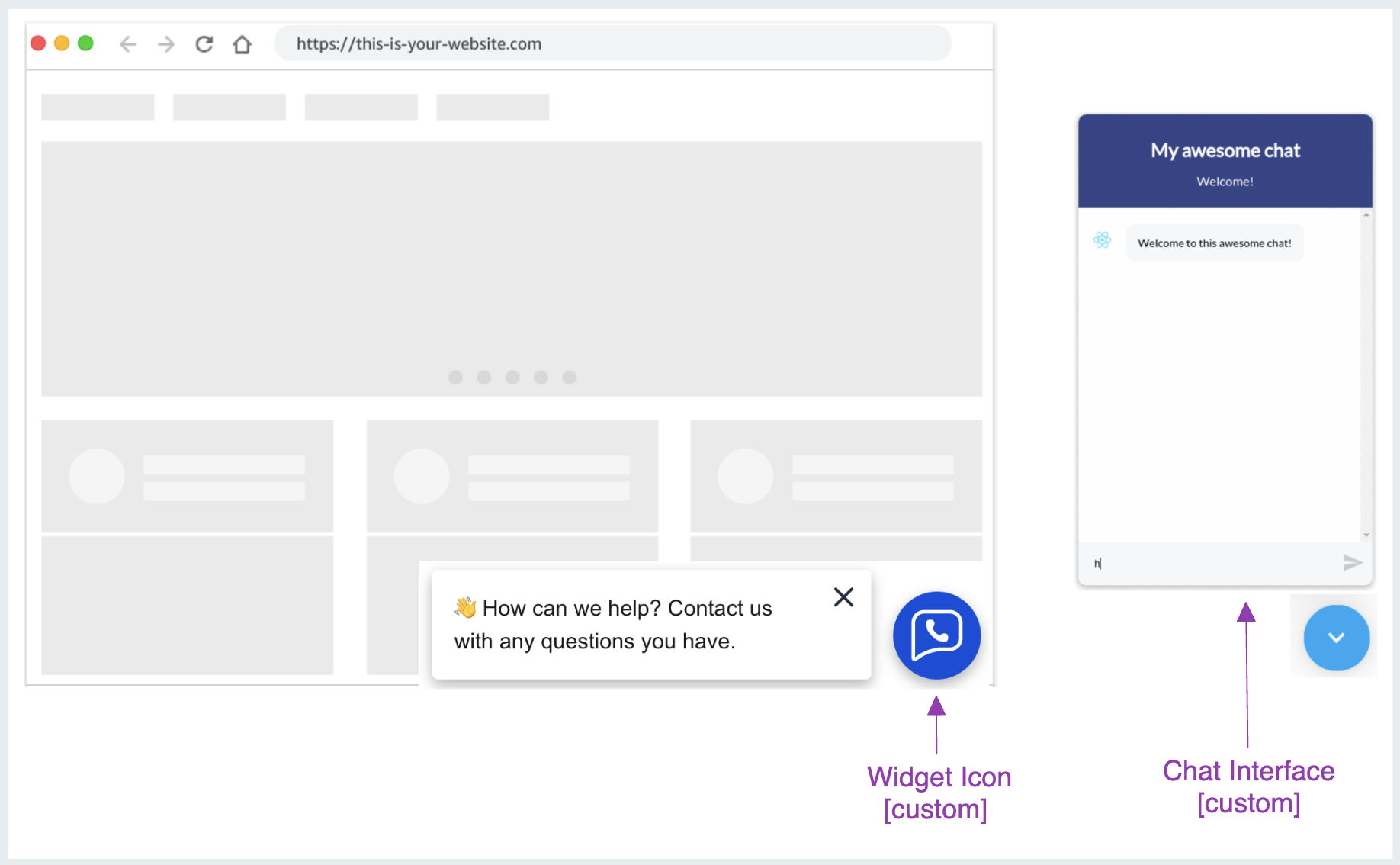This screenshot has height=865, width=1400.
Task: Select the first carousel dot
Action: [x=455, y=378]
